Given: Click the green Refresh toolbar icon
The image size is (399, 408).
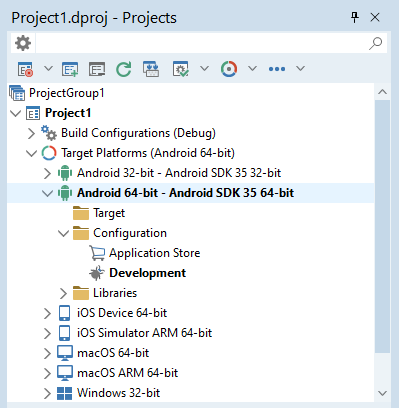Looking at the screenshot, I should click(124, 69).
